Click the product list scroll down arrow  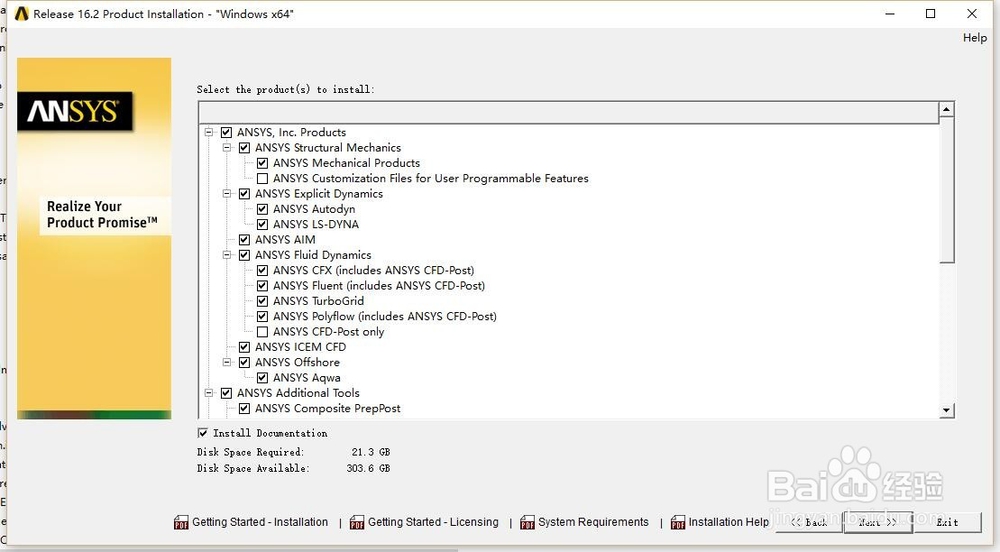946,410
